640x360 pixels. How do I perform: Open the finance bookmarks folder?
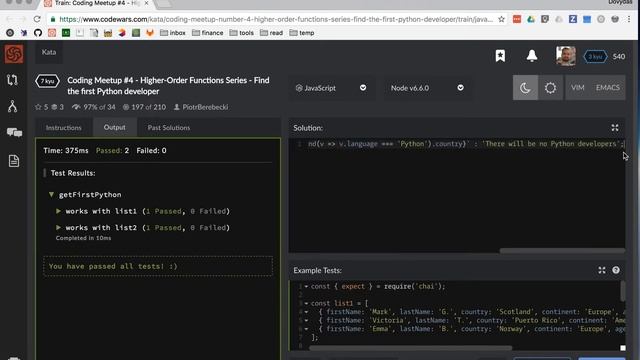[x=208, y=33]
